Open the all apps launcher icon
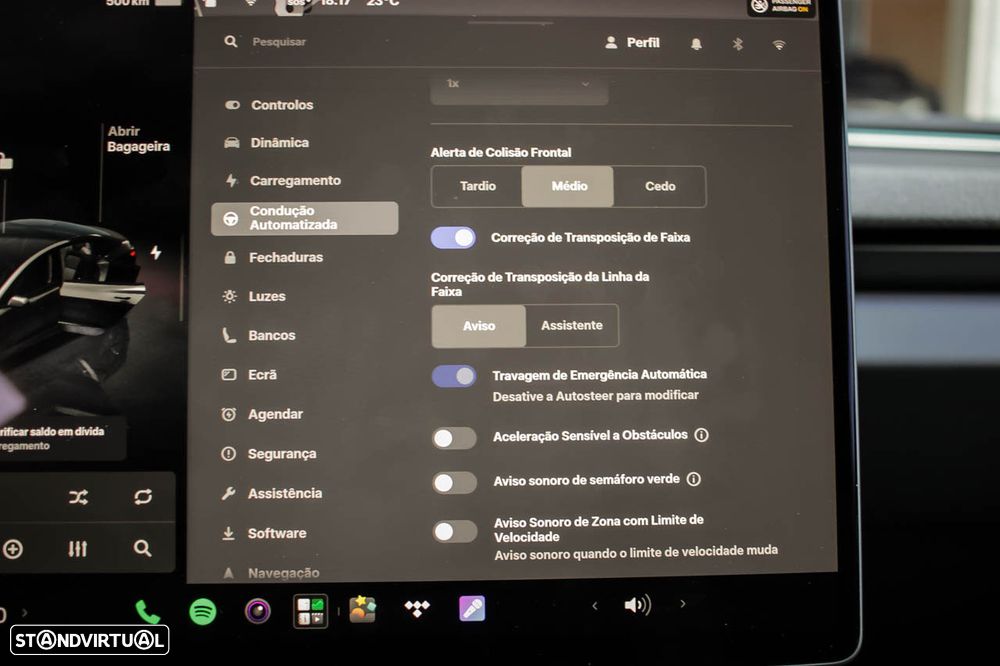 [311, 610]
